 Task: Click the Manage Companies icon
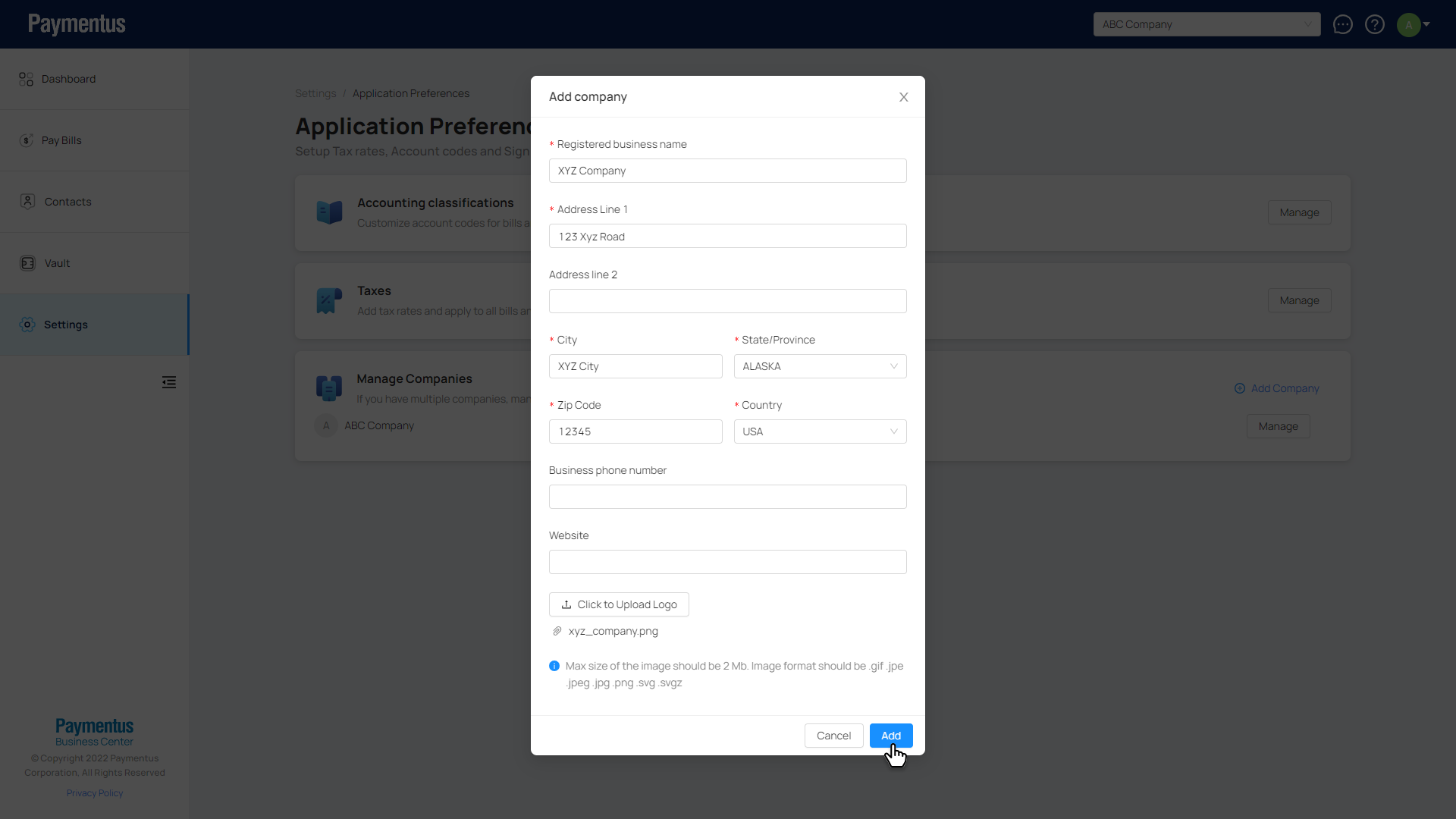329,388
